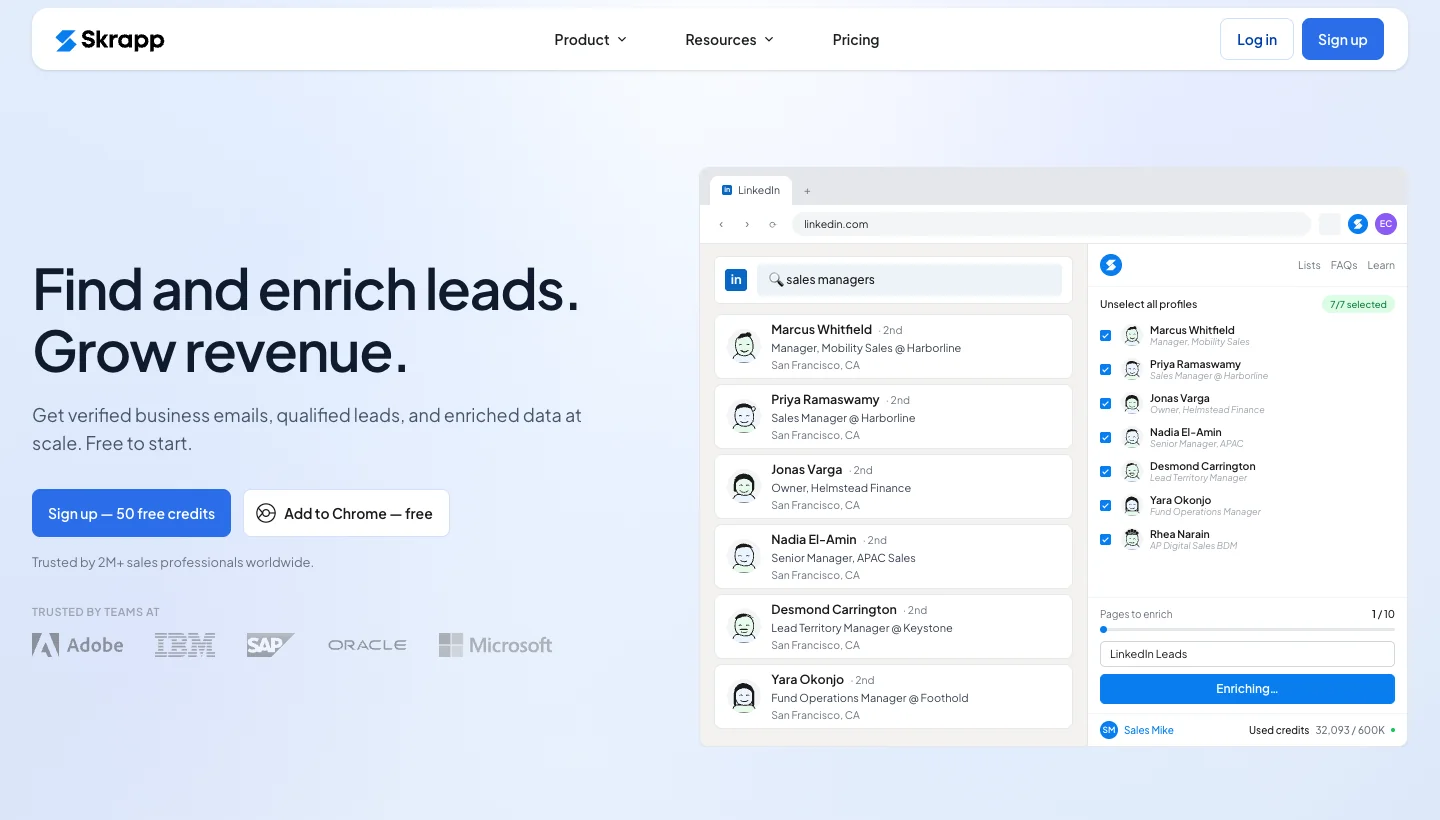Click the SAP logo
1440x820 pixels.
(x=270, y=645)
